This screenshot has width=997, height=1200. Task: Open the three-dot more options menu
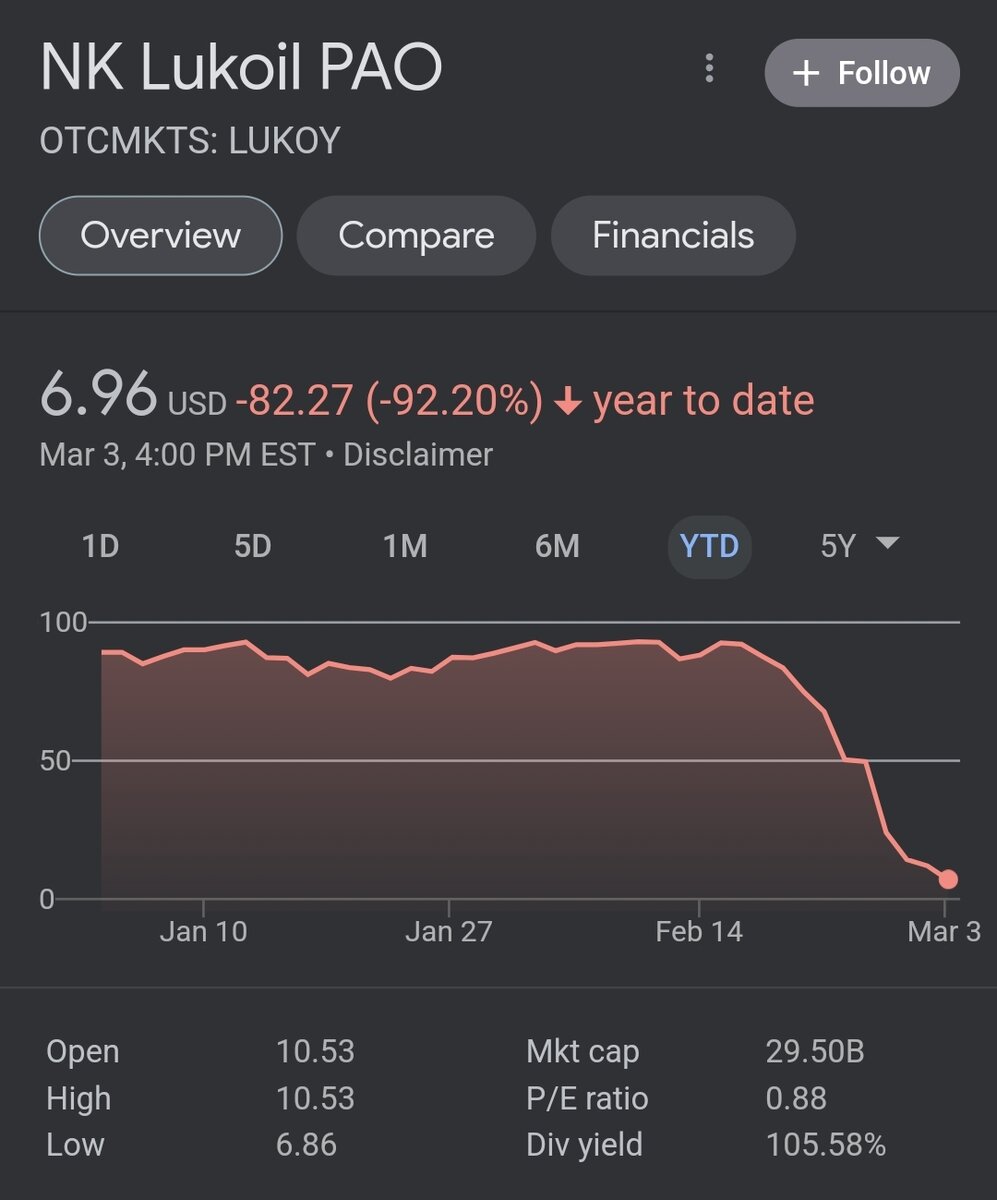[709, 69]
